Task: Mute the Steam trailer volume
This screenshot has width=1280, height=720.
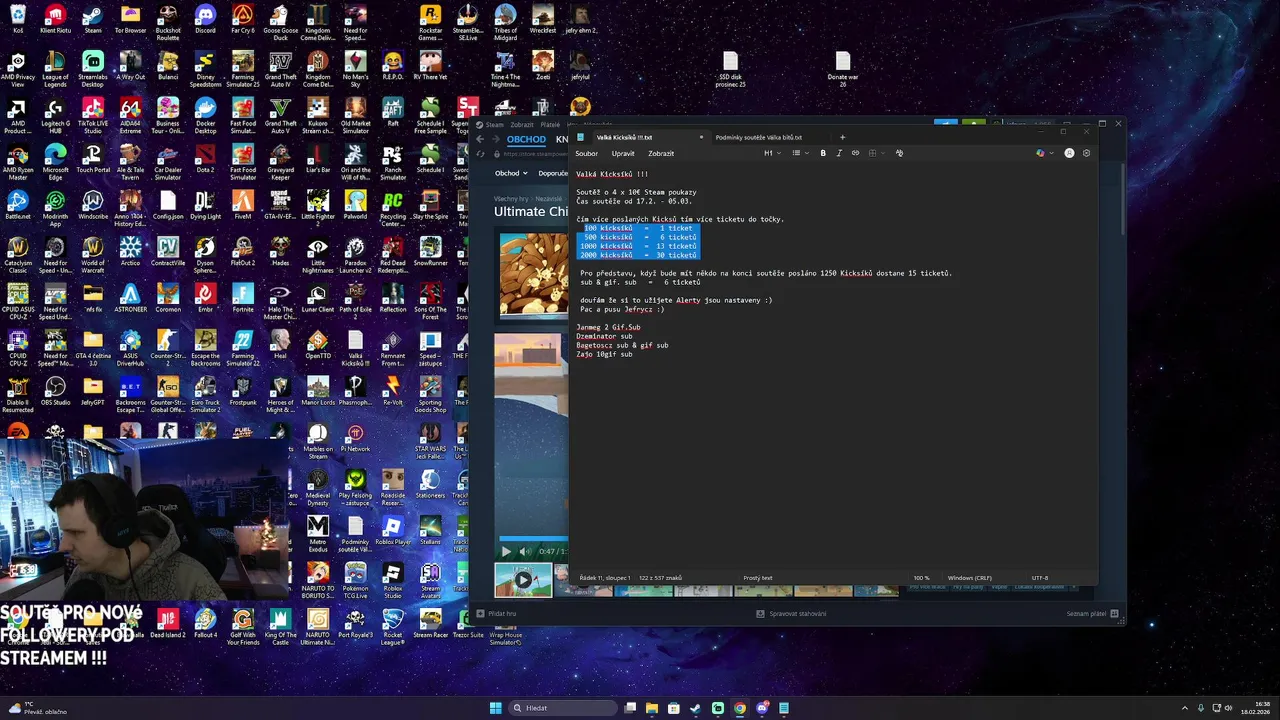Action: [x=525, y=551]
